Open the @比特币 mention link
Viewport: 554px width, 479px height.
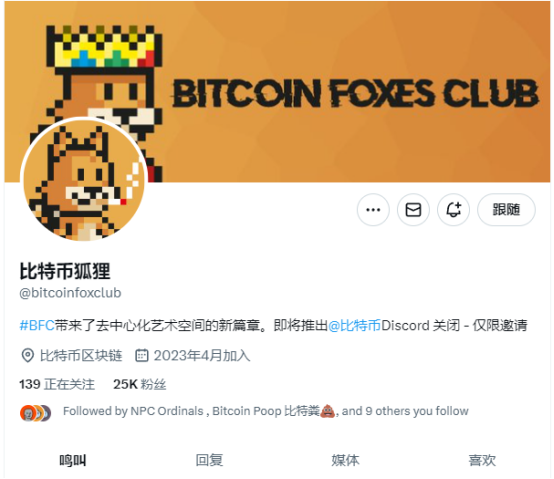pyautogui.click(x=354, y=325)
